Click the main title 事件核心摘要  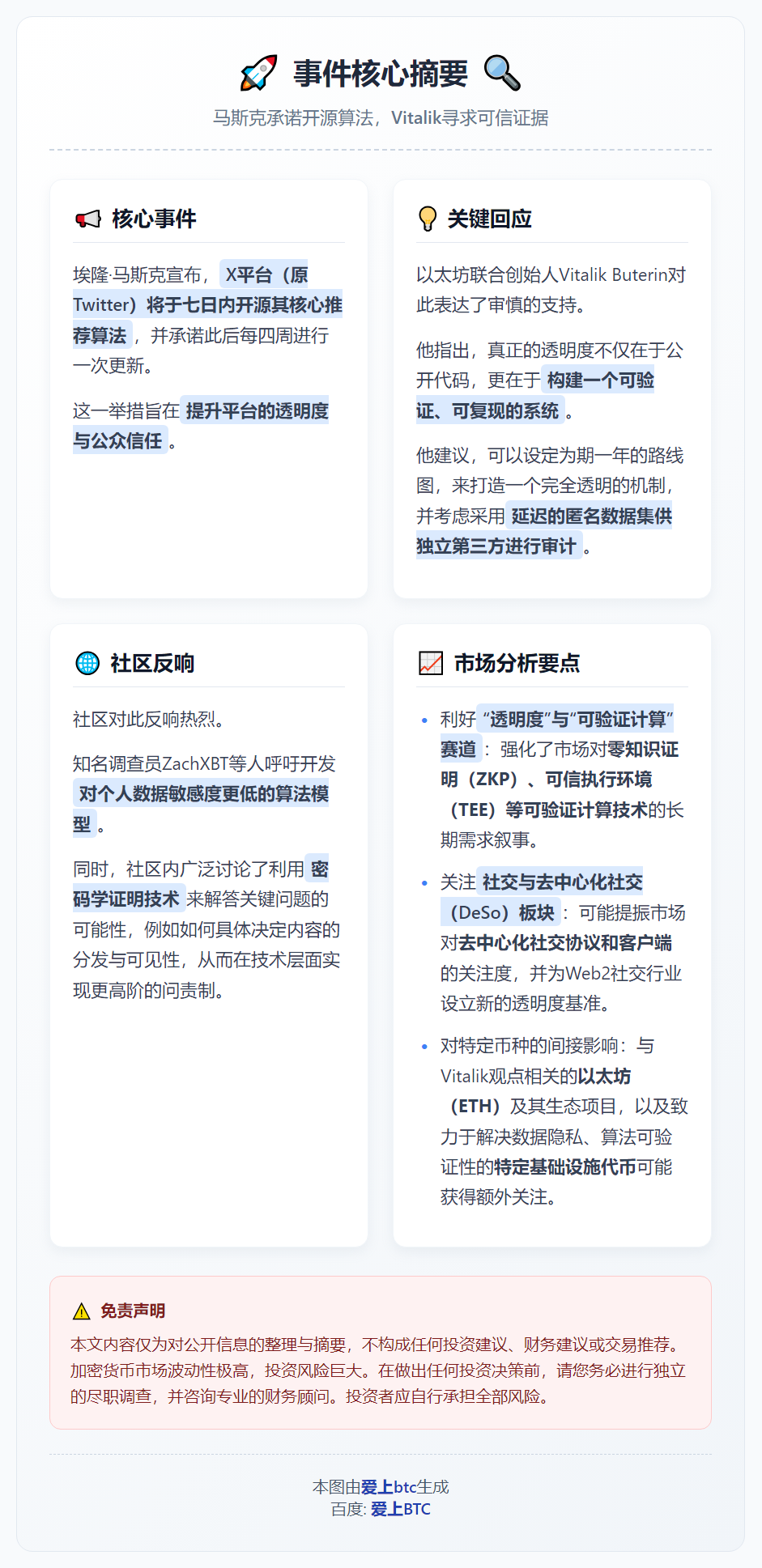381,74
